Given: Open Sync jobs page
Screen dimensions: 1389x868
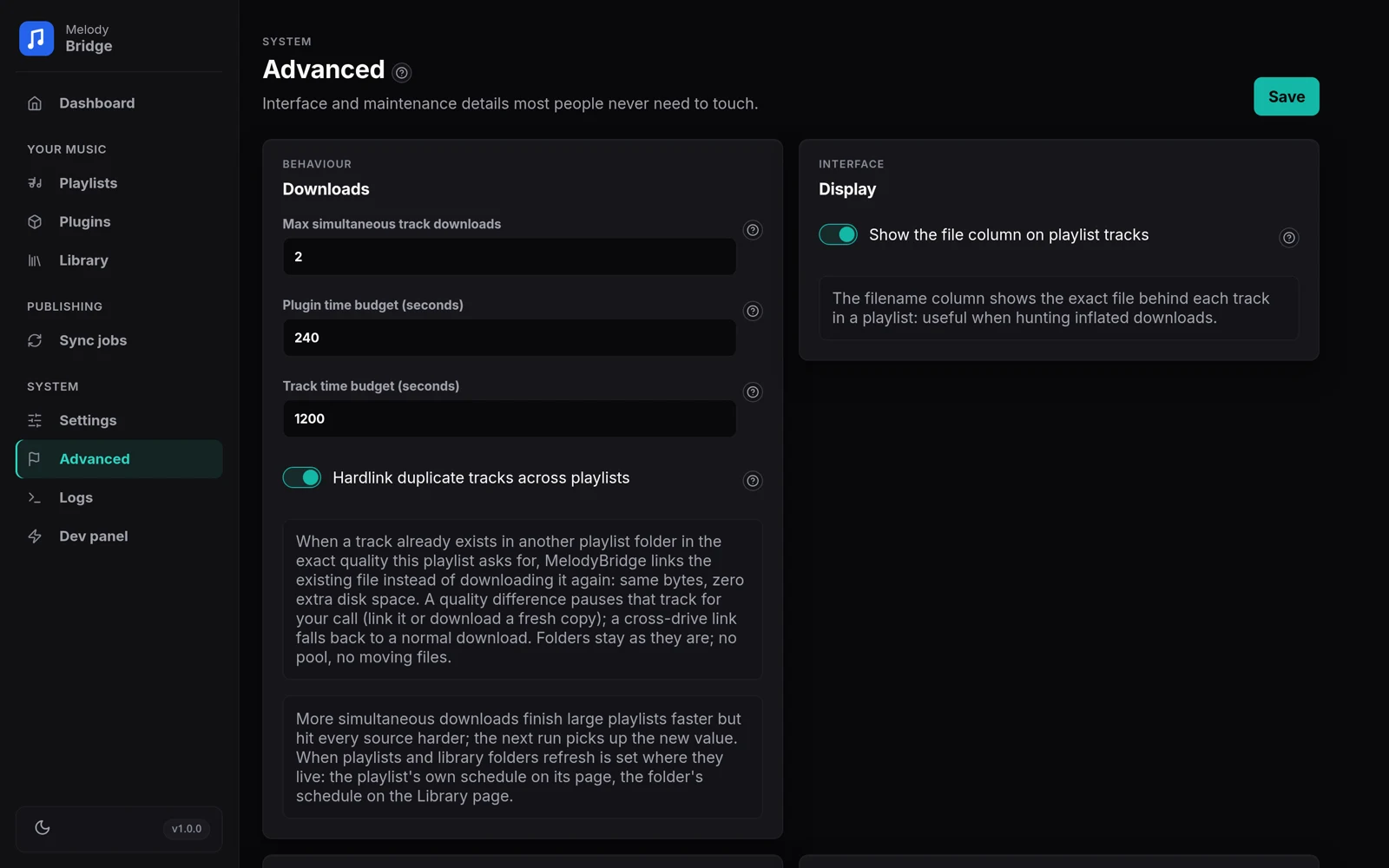Looking at the screenshot, I should coord(119,340).
